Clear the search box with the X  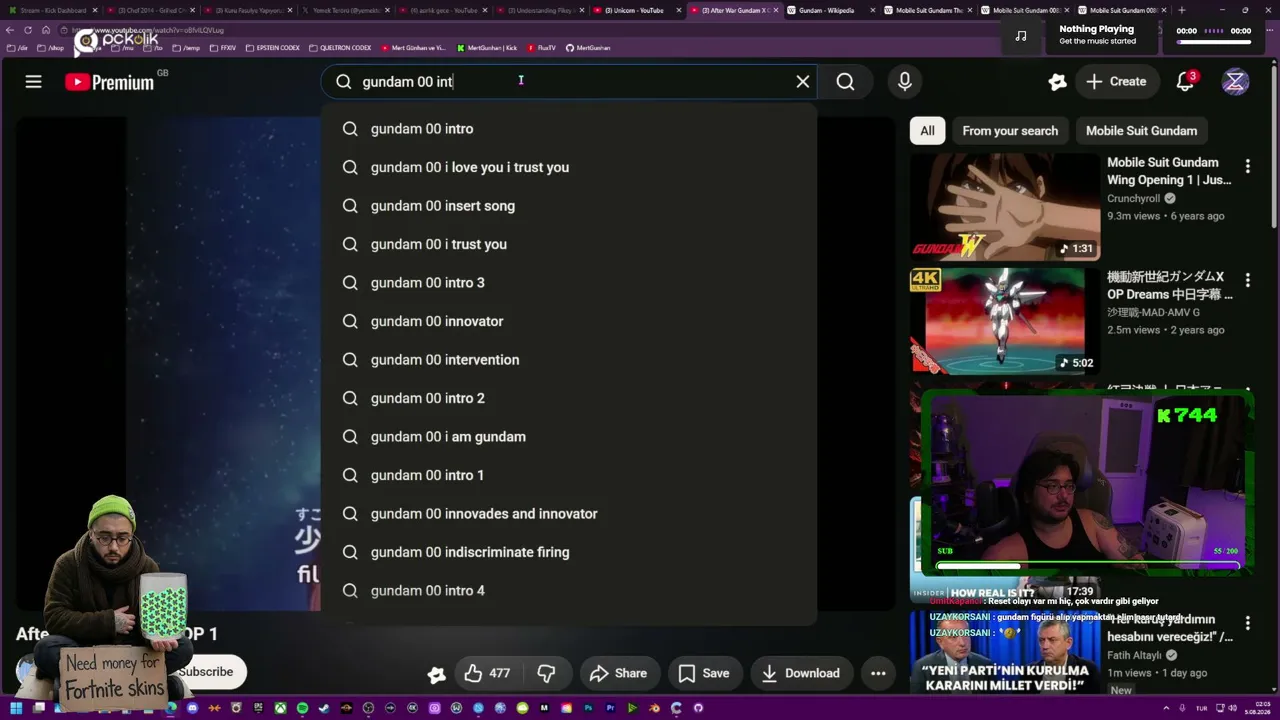coord(802,82)
